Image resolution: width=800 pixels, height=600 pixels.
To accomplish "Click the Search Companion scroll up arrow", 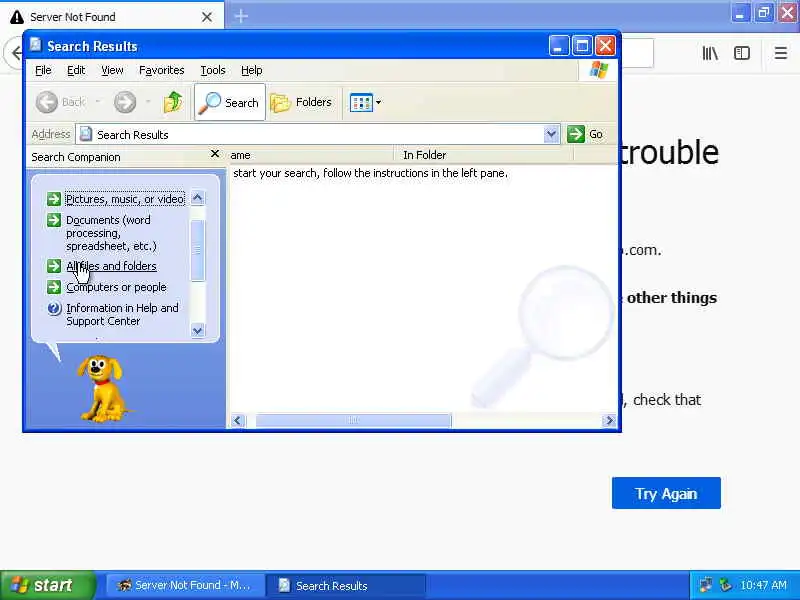I will point(197,197).
